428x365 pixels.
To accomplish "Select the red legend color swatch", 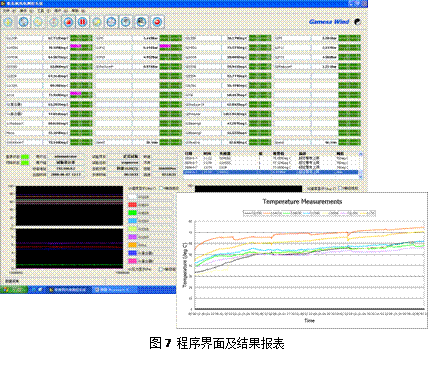I will coord(132,205).
